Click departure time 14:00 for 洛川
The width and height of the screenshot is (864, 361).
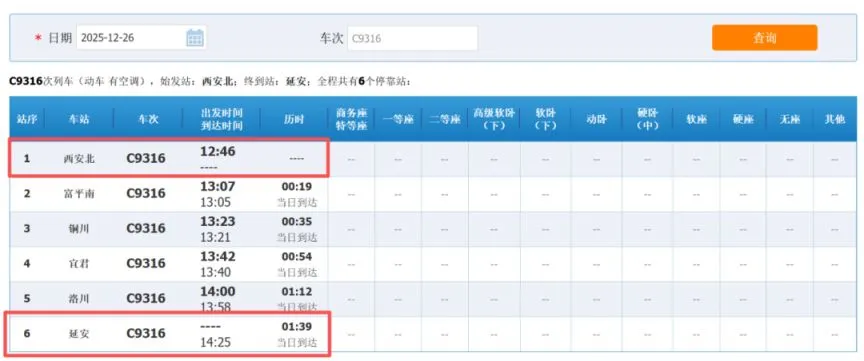(x=218, y=292)
